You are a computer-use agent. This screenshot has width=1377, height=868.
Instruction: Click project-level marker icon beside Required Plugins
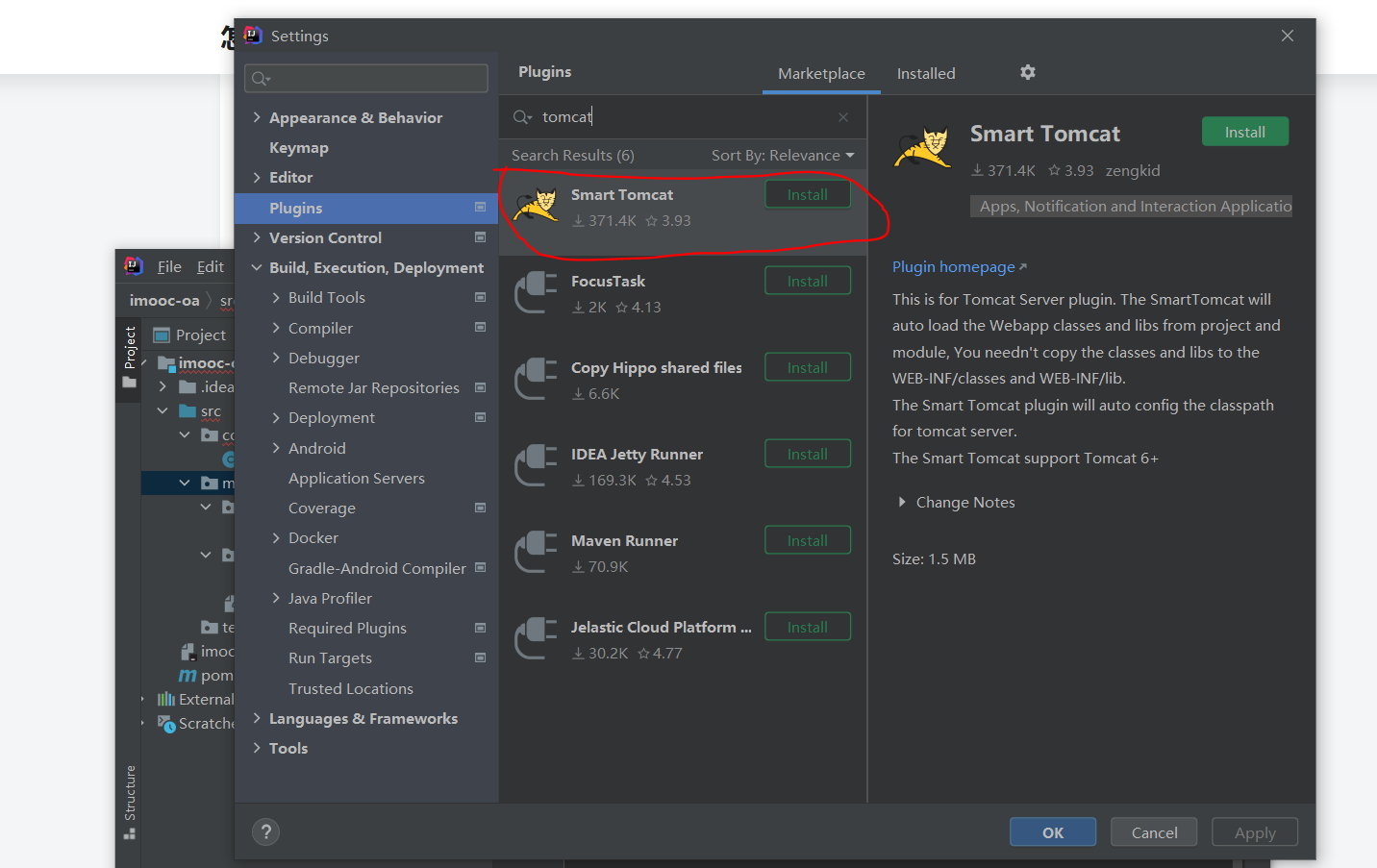(x=481, y=628)
